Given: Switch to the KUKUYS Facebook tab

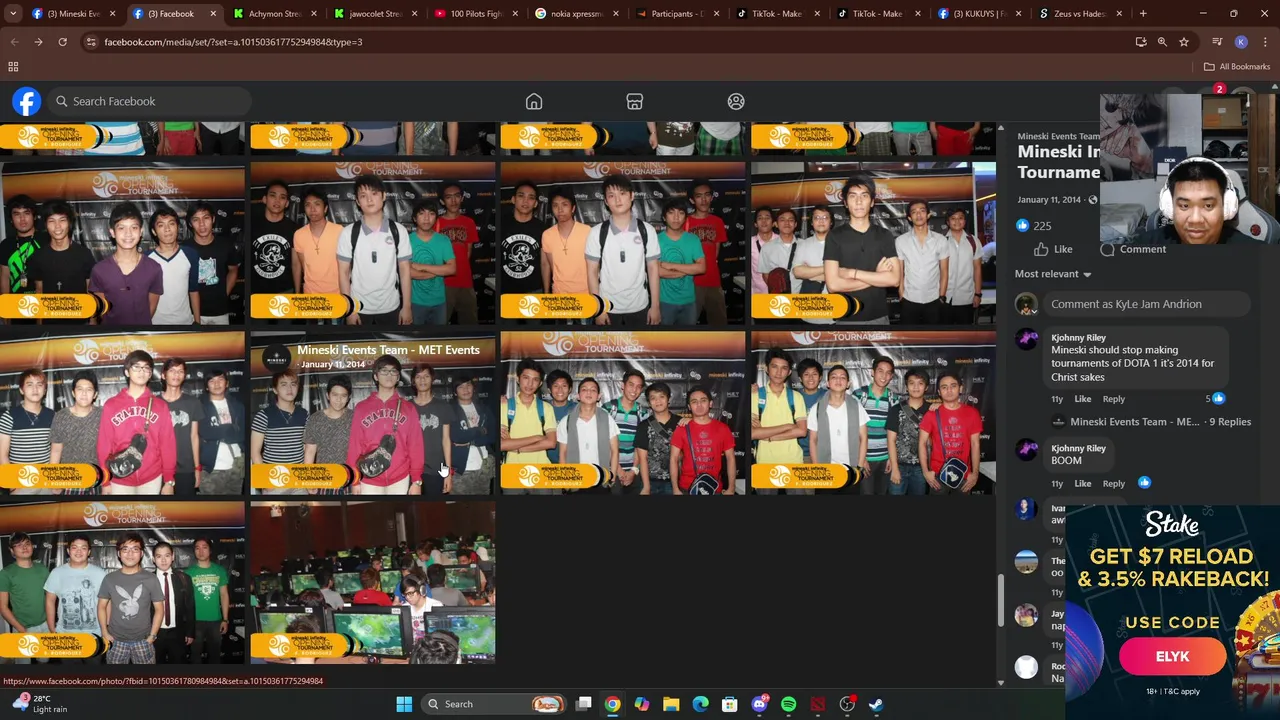Looking at the screenshot, I should [x=980, y=14].
